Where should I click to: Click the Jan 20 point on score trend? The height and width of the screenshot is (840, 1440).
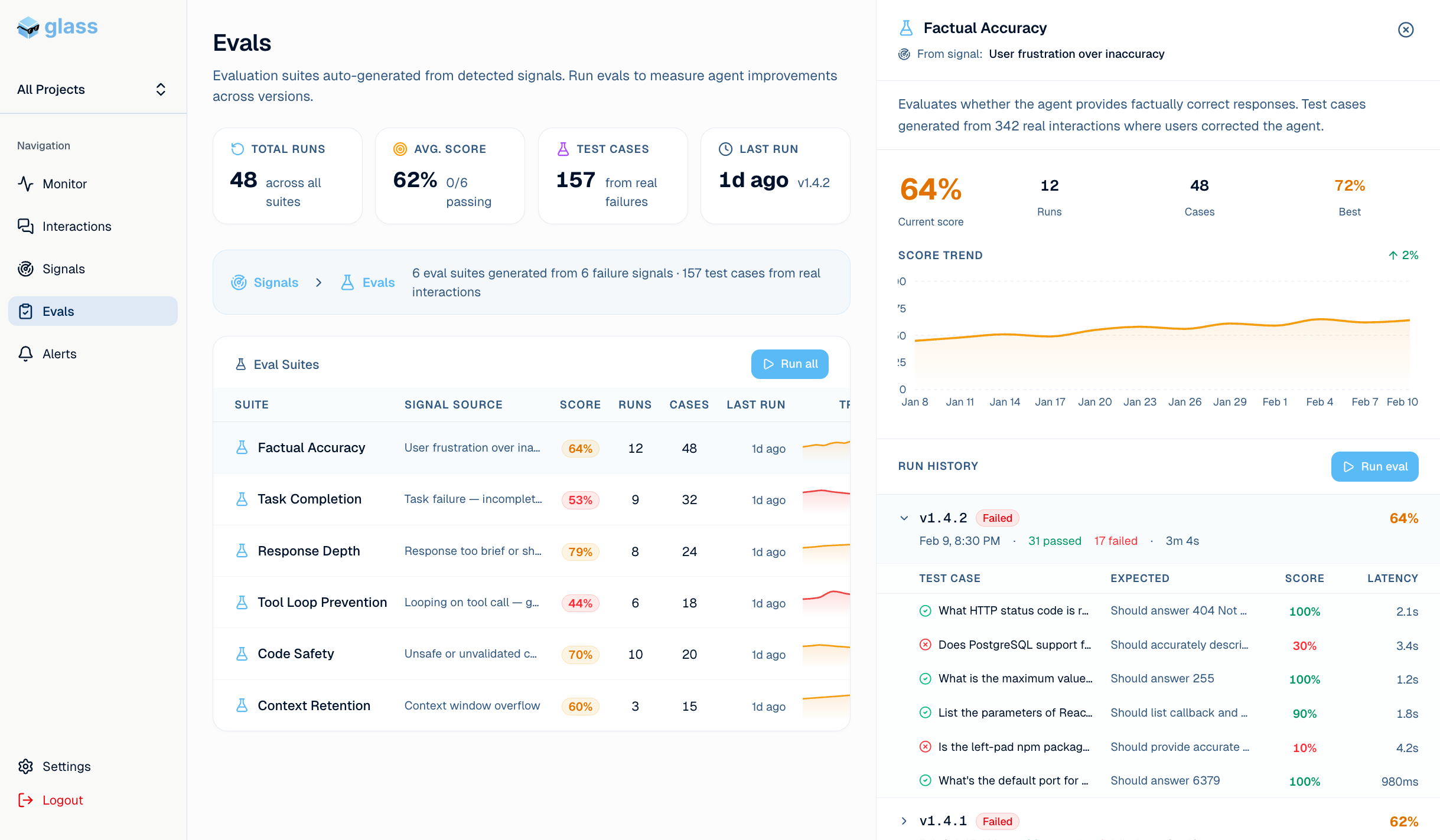pos(1094,329)
